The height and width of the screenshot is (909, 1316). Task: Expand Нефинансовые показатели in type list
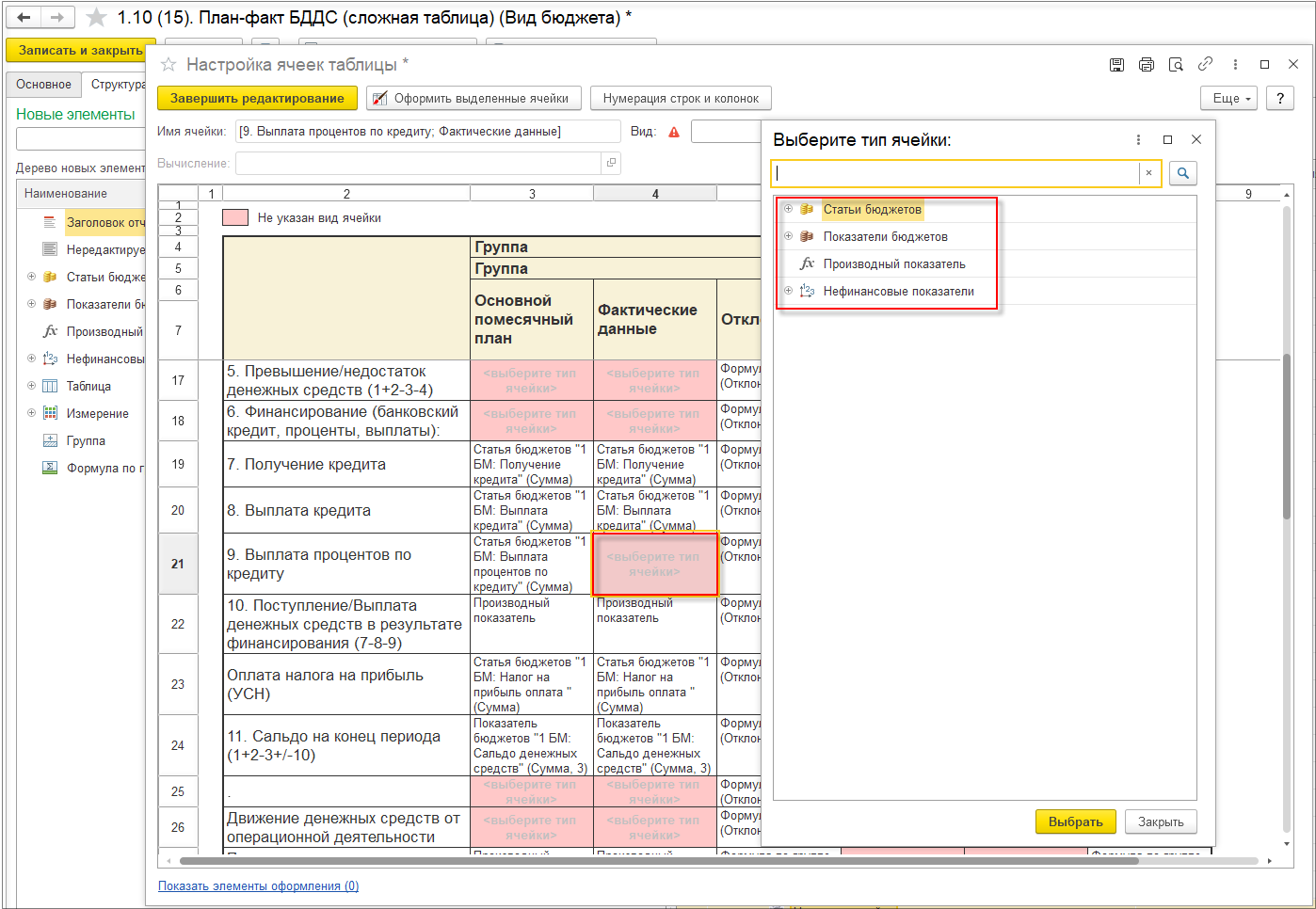(789, 291)
